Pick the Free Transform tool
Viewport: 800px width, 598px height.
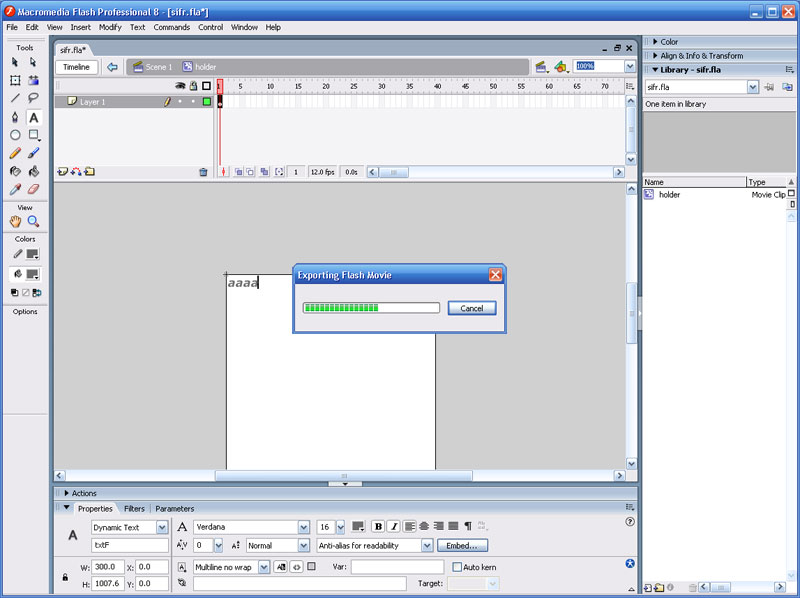(x=15, y=80)
